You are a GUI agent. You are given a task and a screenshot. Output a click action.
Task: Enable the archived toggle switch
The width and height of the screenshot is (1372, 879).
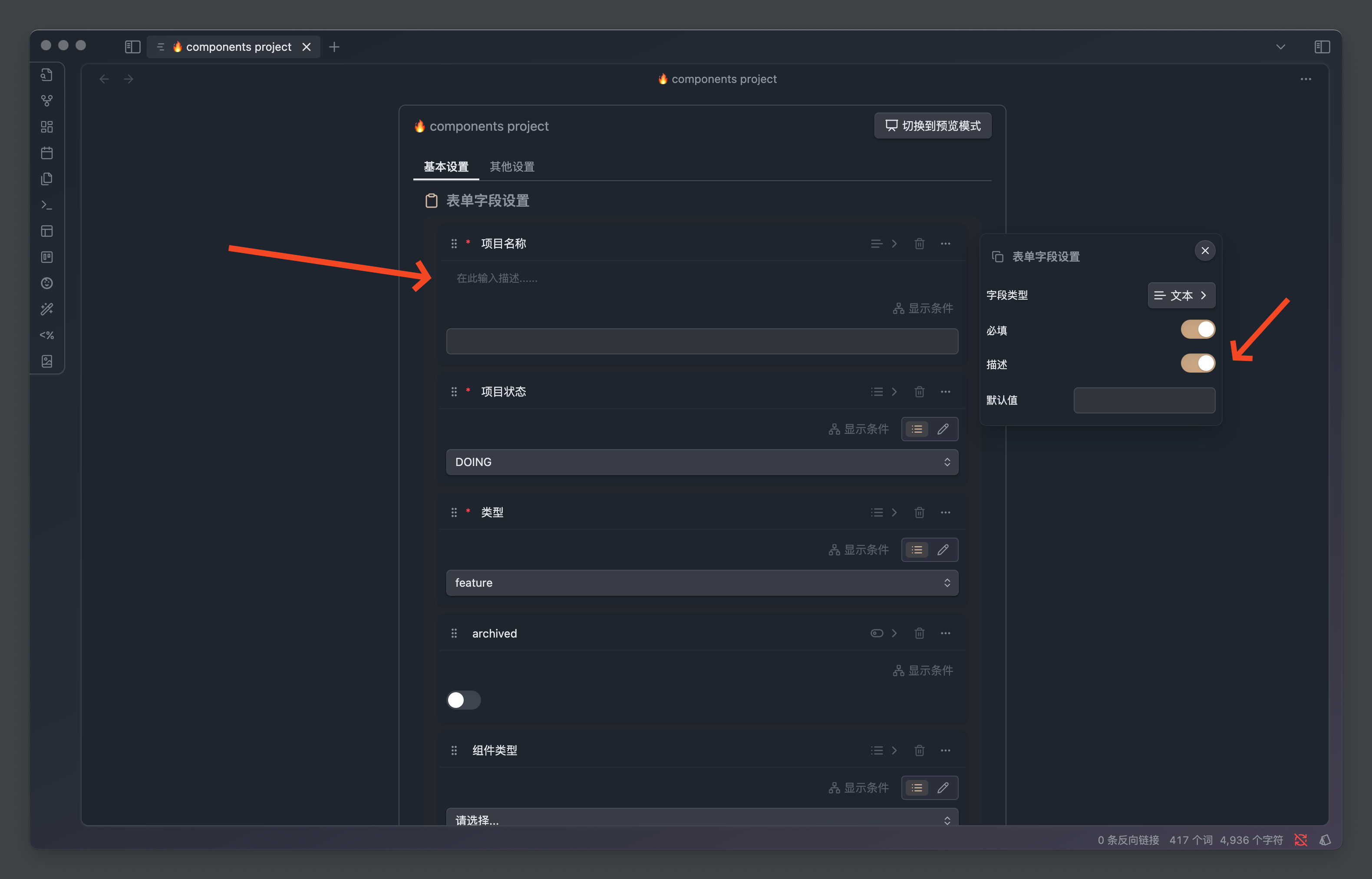pyautogui.click(x=463, y=700)
